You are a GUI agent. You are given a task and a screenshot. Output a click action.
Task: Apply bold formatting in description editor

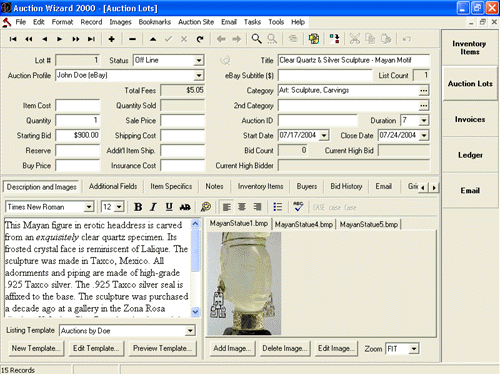click(x=138, y=207)
